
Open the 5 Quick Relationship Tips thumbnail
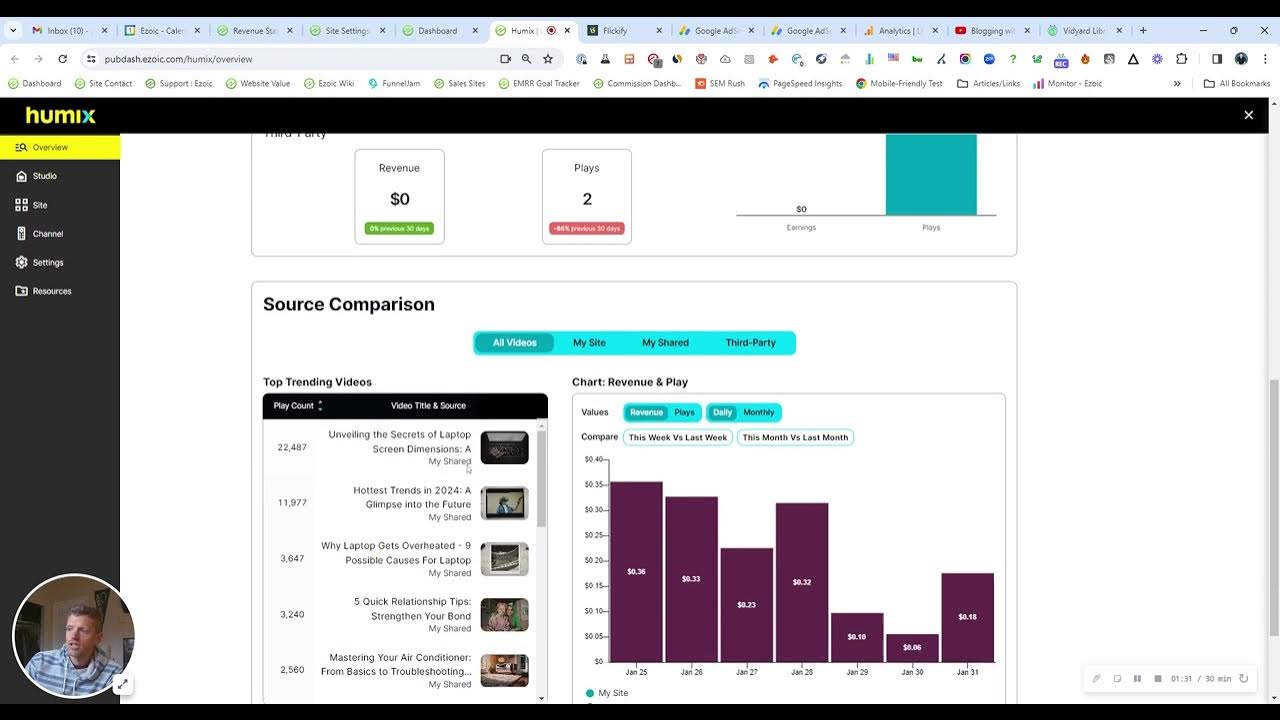[504, 615]
